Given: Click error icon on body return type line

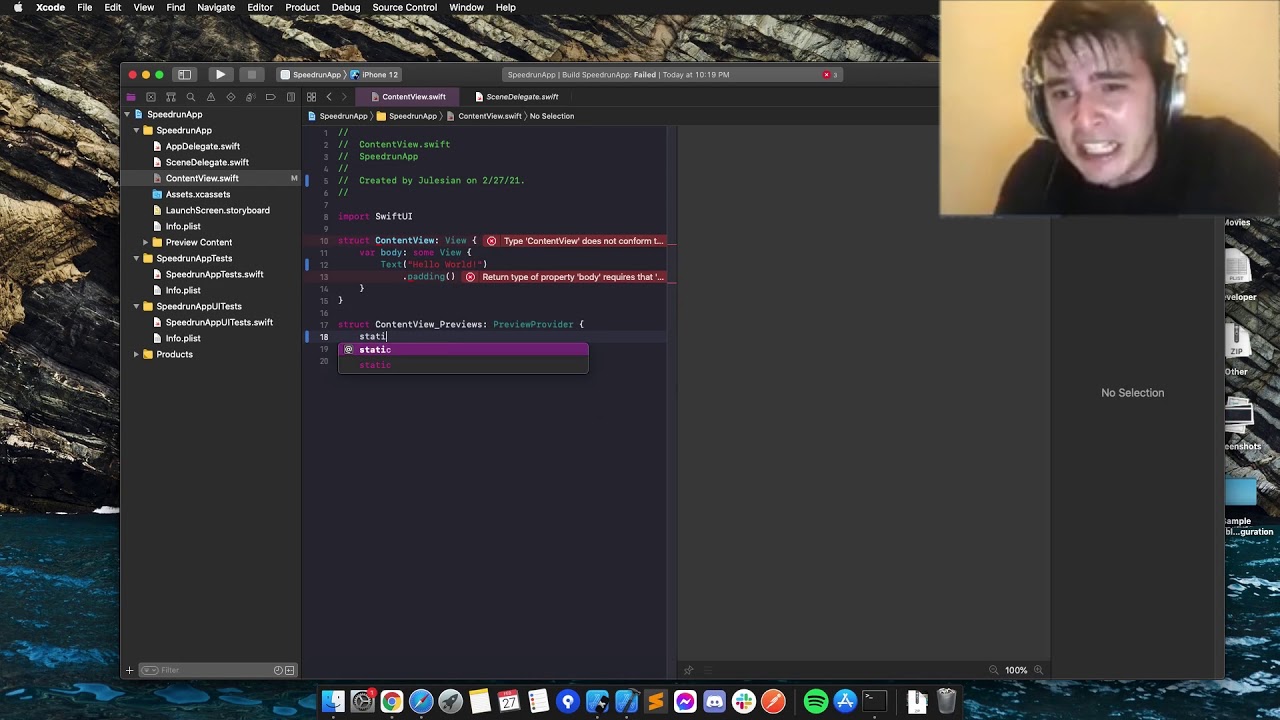Looking at the screenshot, I should [x=470, y=277].
